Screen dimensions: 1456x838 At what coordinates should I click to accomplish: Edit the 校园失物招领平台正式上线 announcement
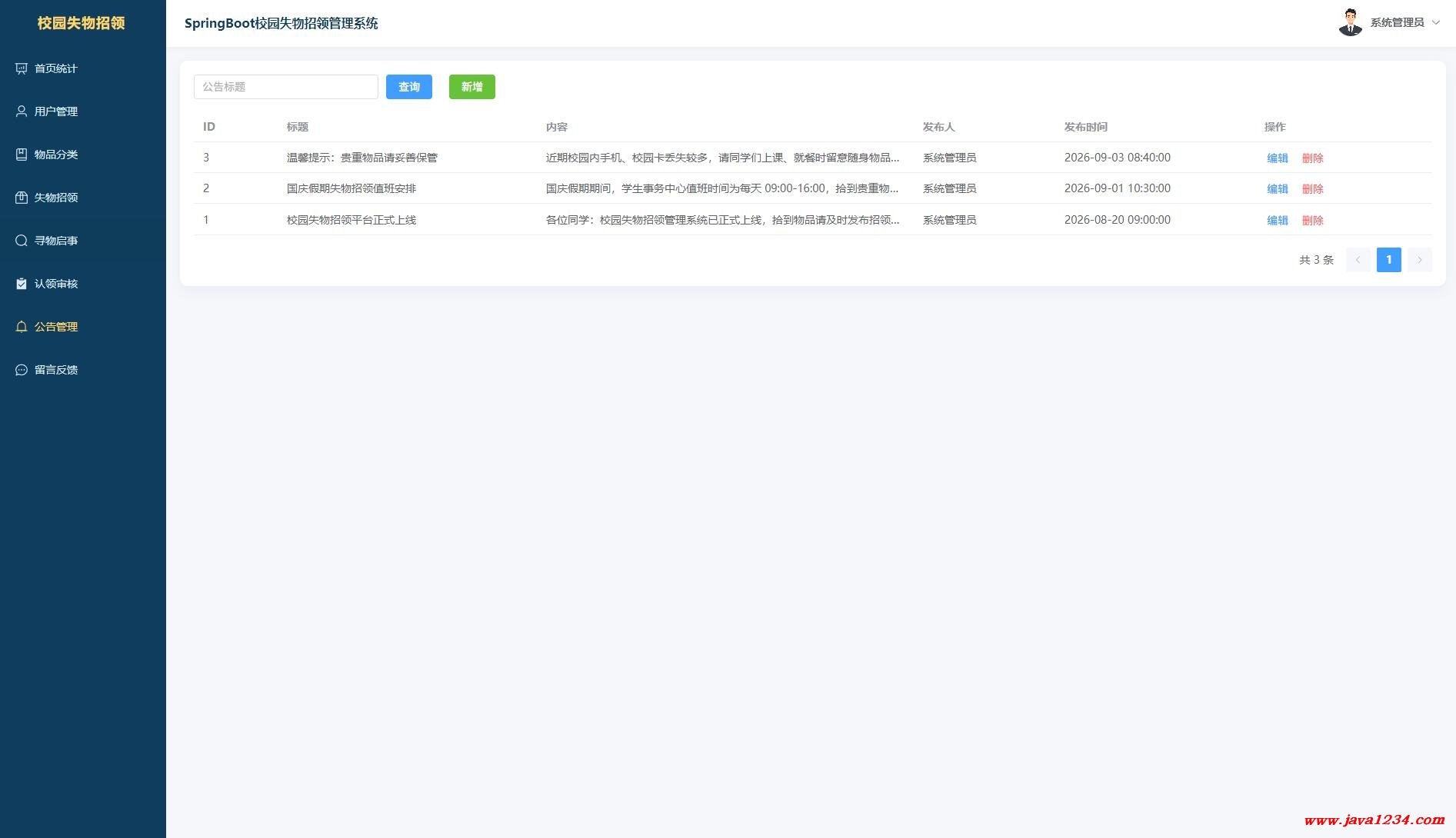(x=1278, y=221)
